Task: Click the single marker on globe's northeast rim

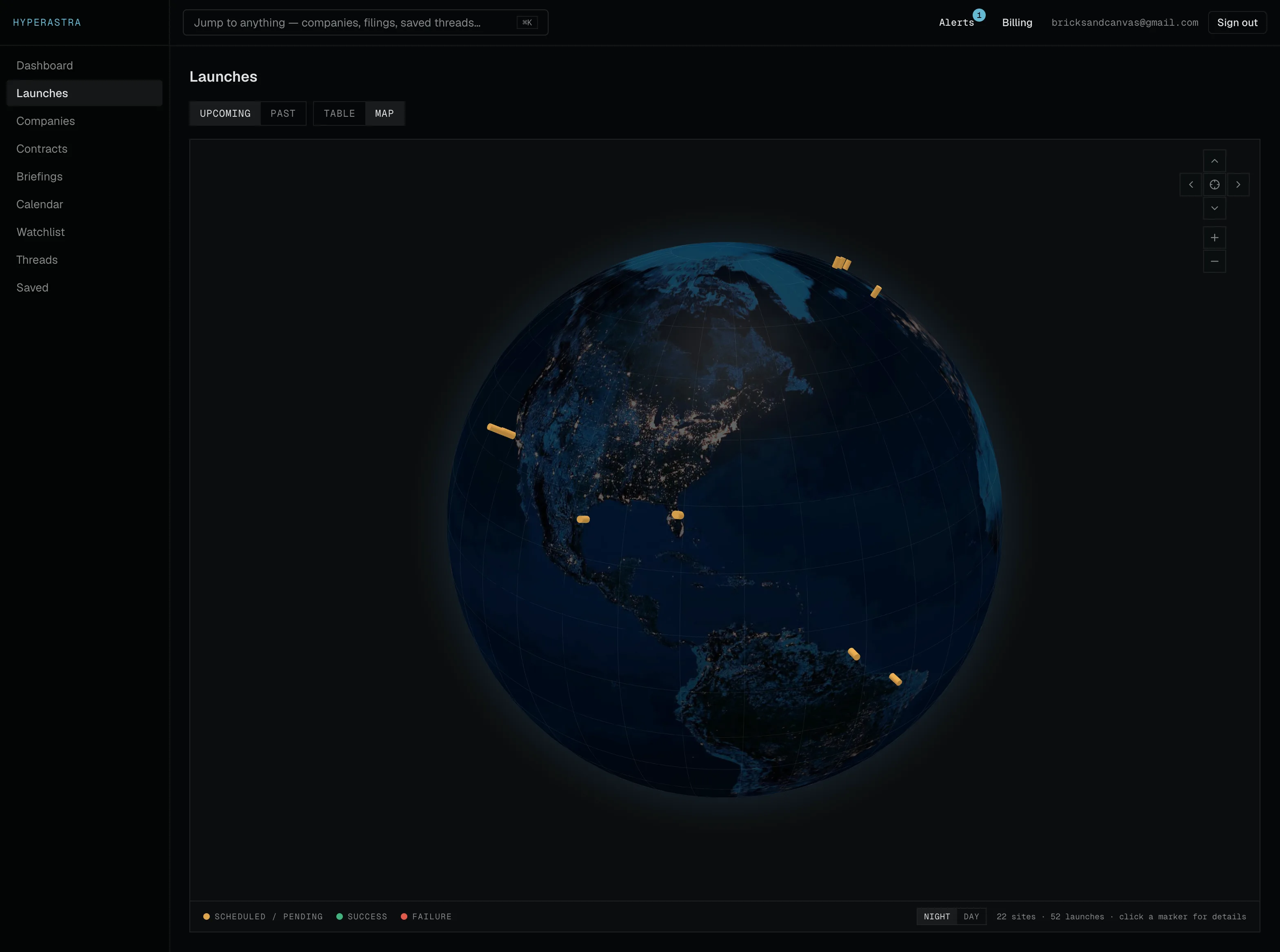Action: [x=876, y=291]
